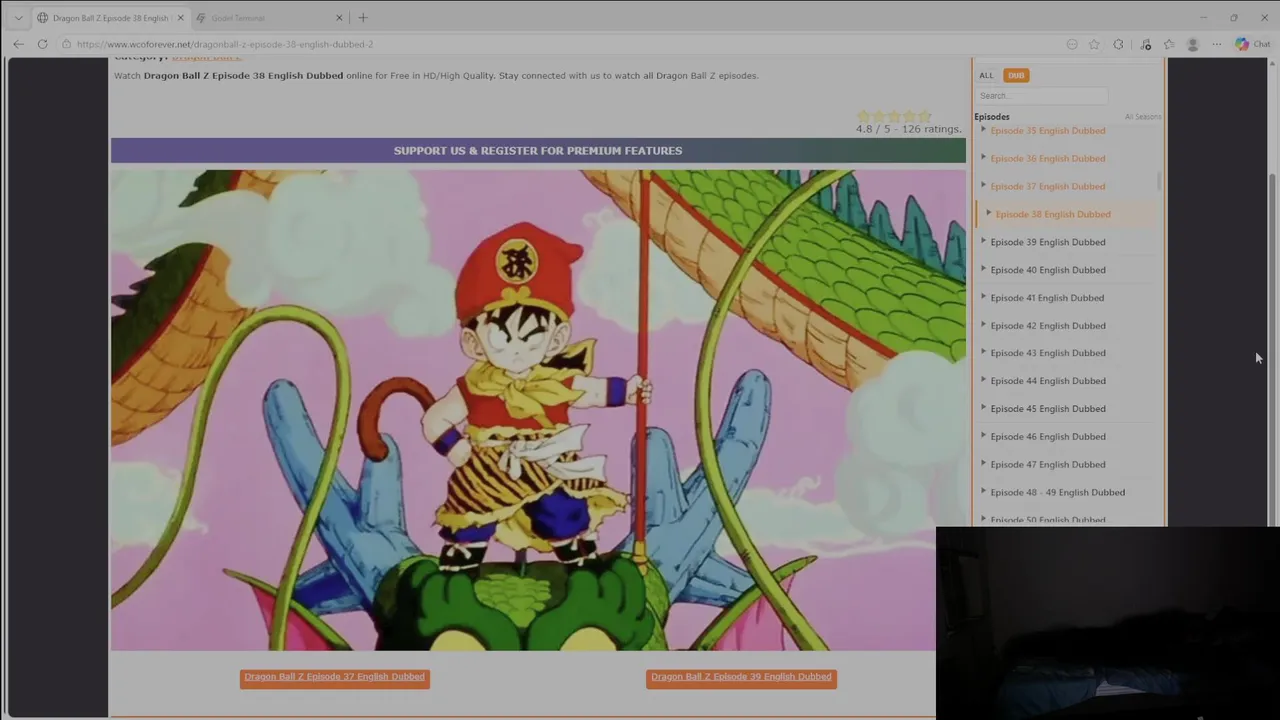Expand arrow beside Episode 44 English Dubbed
The image size is (1280, 720).
[x=984, y=380]
